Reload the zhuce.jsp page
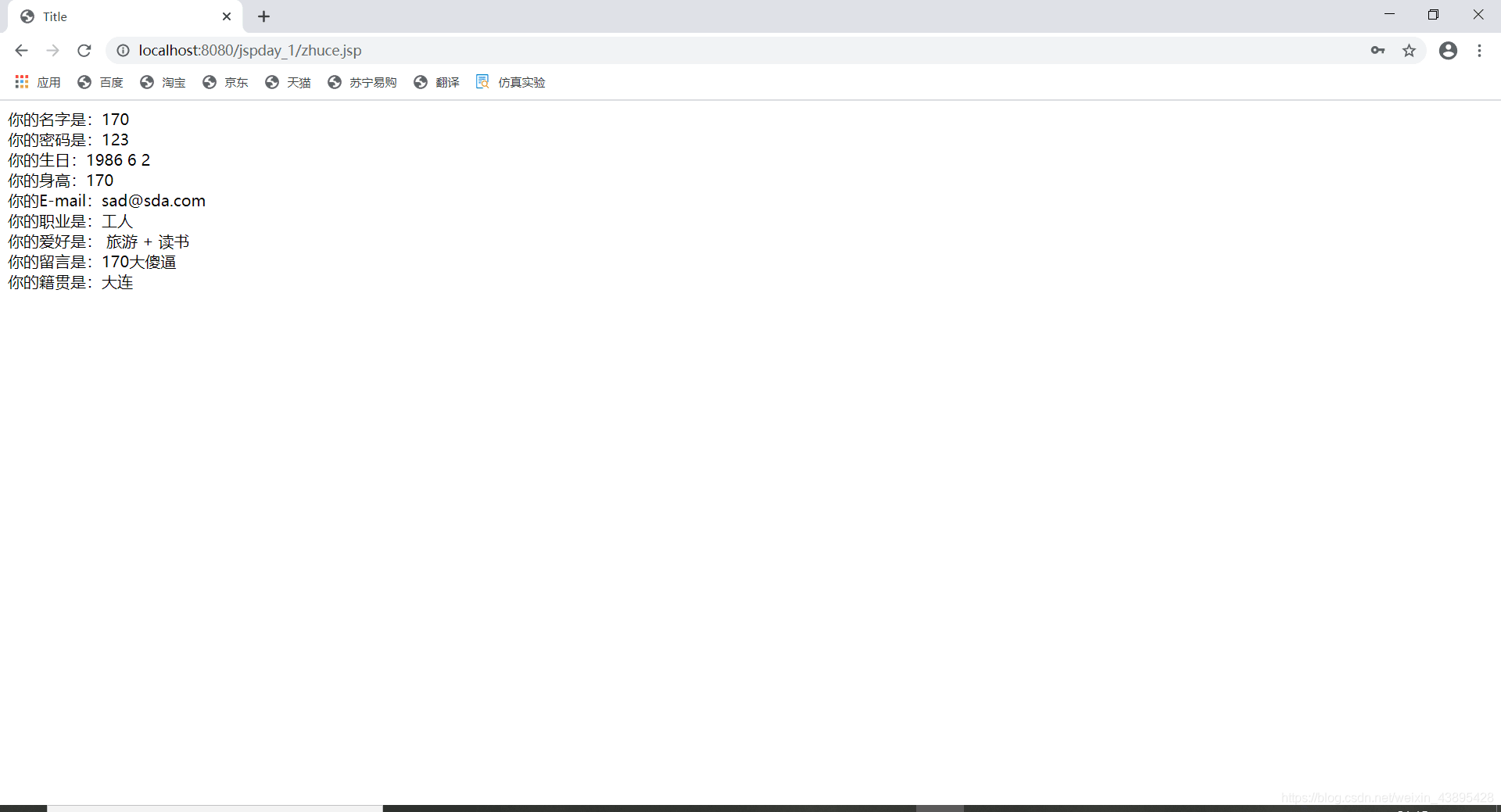The width and height of the screenshot is (1501, 812). coord(84,51)
